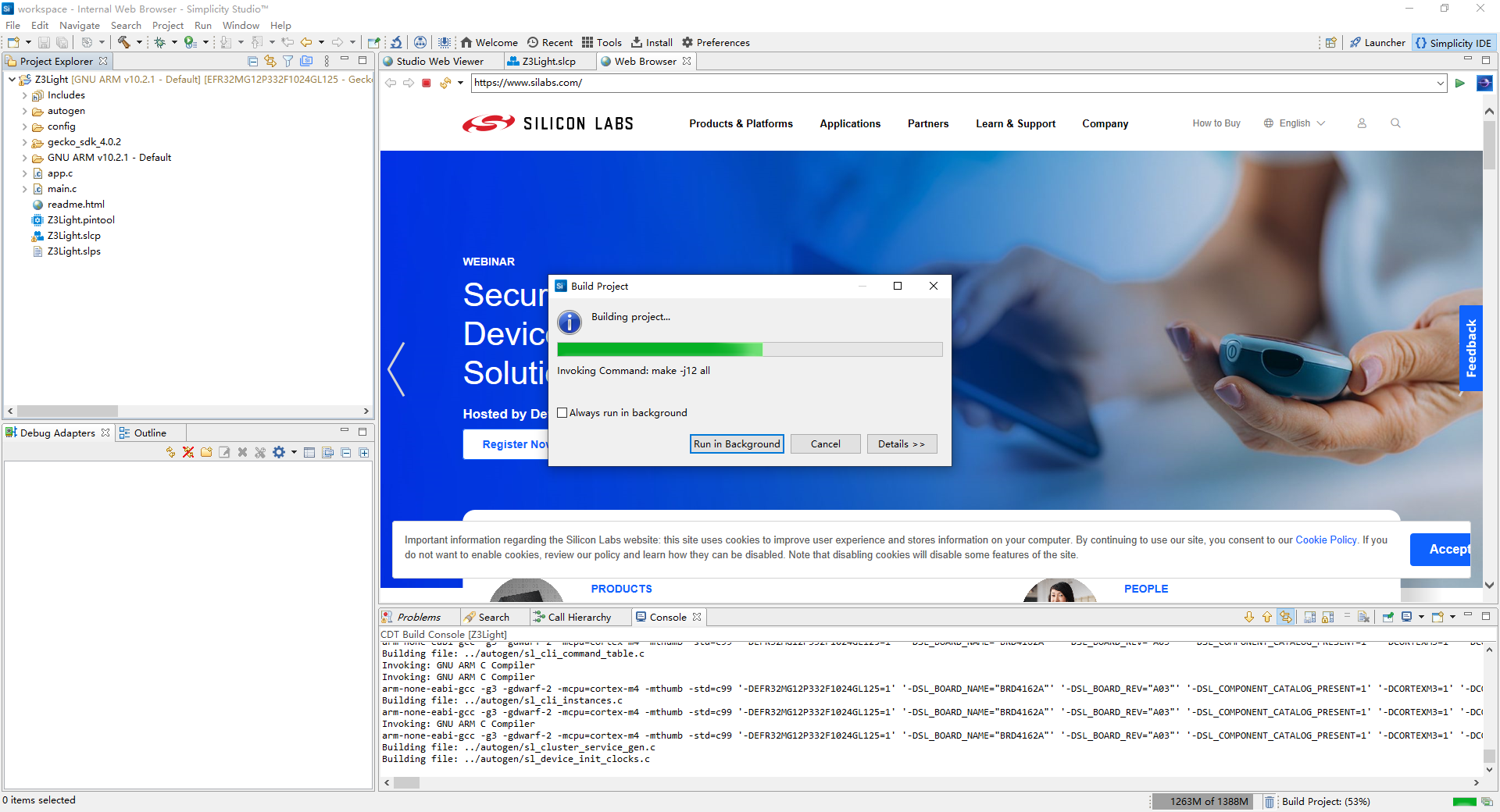Expand the app.c file node
The height and width of the screenshot is (812, 1500).
(x=25, y=173)
